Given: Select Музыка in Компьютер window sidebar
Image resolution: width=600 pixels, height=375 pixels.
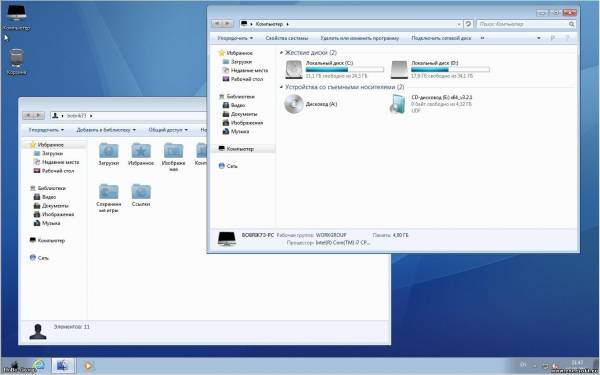Looking at the screenshot, I should pyautogui.click(x=240, y=132).
